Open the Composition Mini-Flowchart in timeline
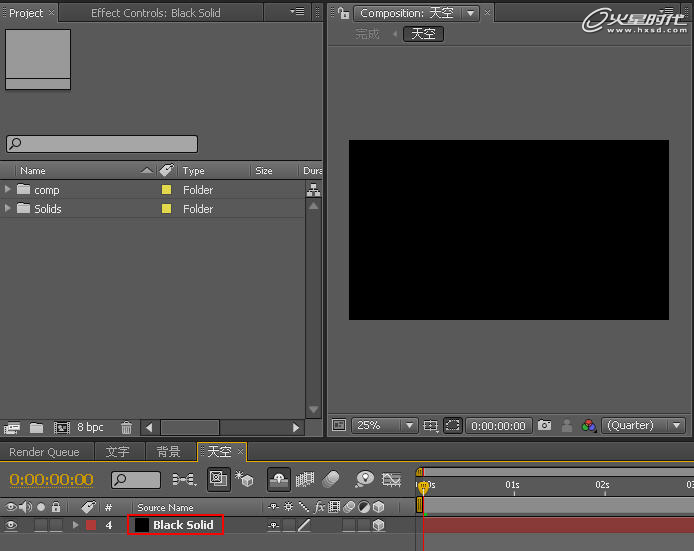Image resolution: width=694 pixels, height=551 pixels. point(184,479)
